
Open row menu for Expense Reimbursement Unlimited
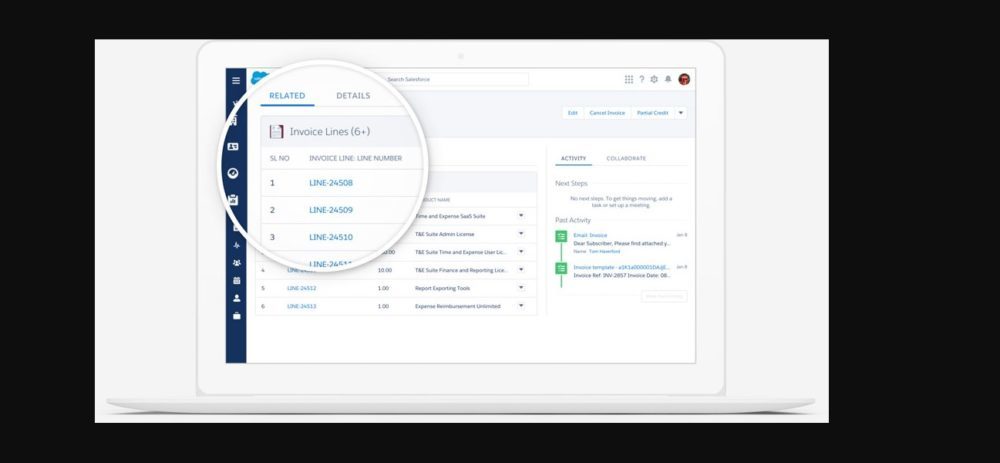pyautogui.click(x=520, y=306)
